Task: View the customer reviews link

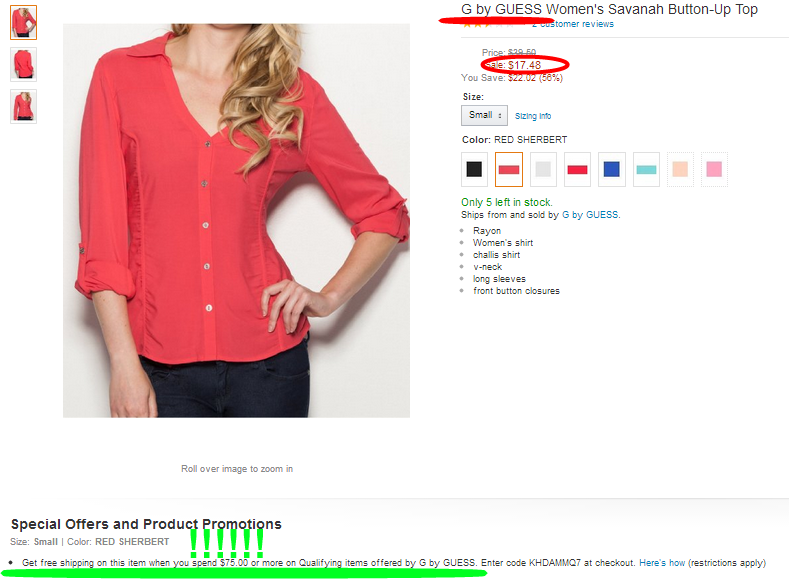Action: point(573,24)
